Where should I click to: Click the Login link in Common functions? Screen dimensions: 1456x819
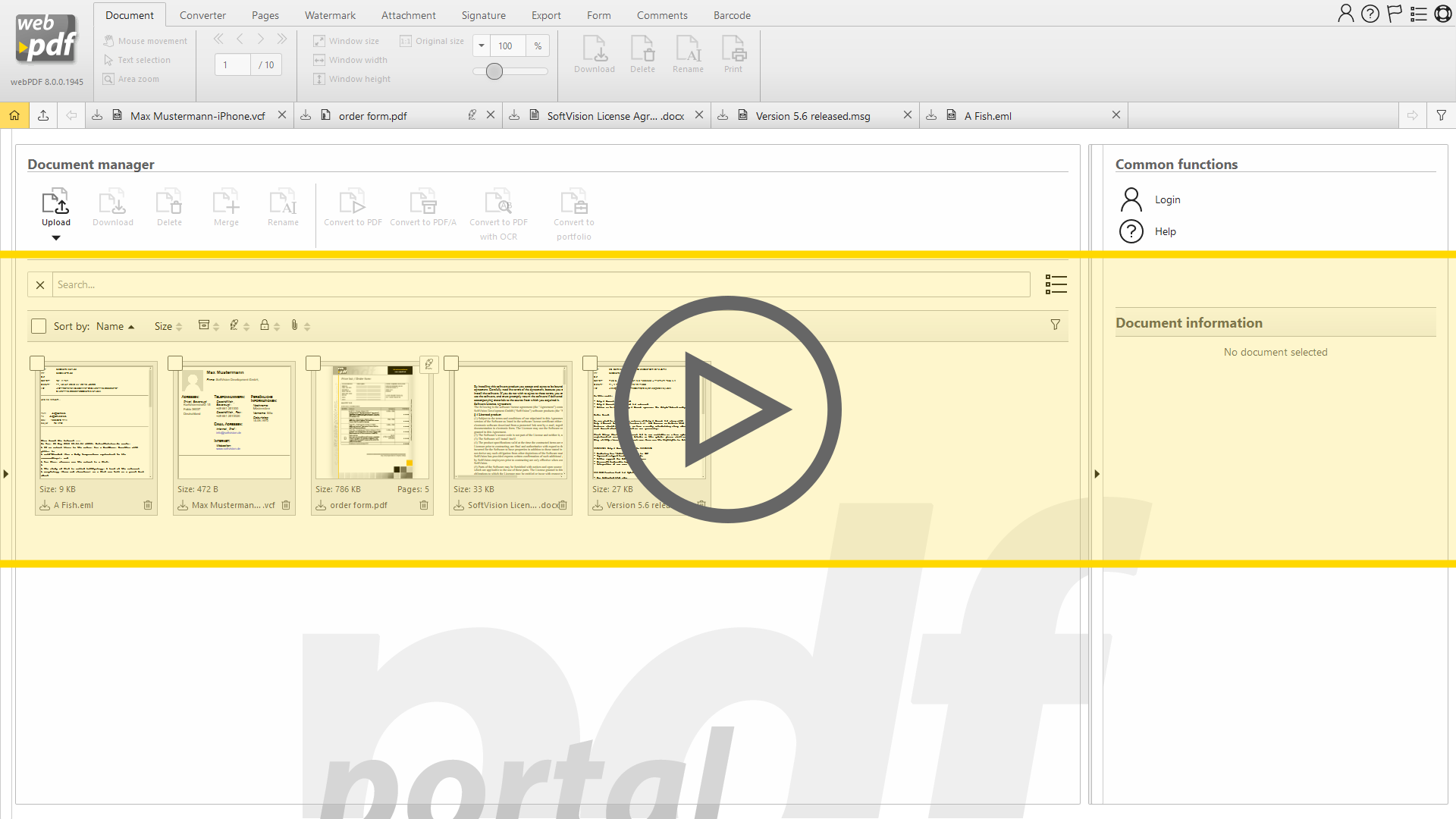point(1168,199)
